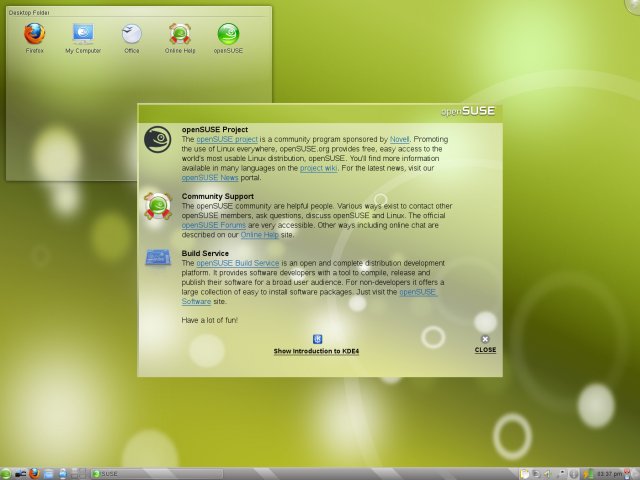Launch the Office desktop icon
This screenshot has height=480, width=640.
pos(131,33)
